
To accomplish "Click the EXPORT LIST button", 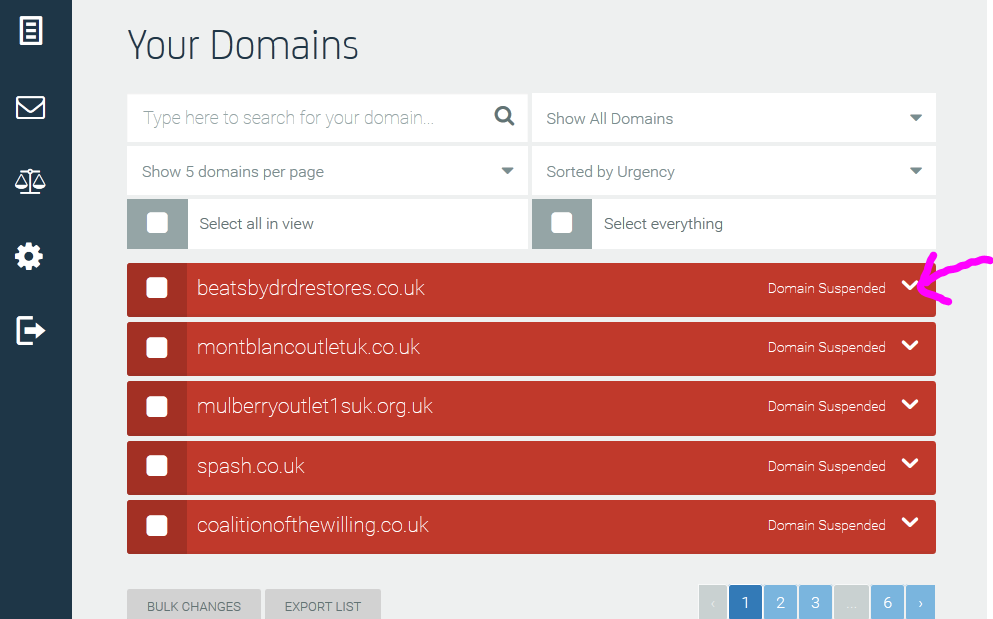I will click(x=323, y=606).
